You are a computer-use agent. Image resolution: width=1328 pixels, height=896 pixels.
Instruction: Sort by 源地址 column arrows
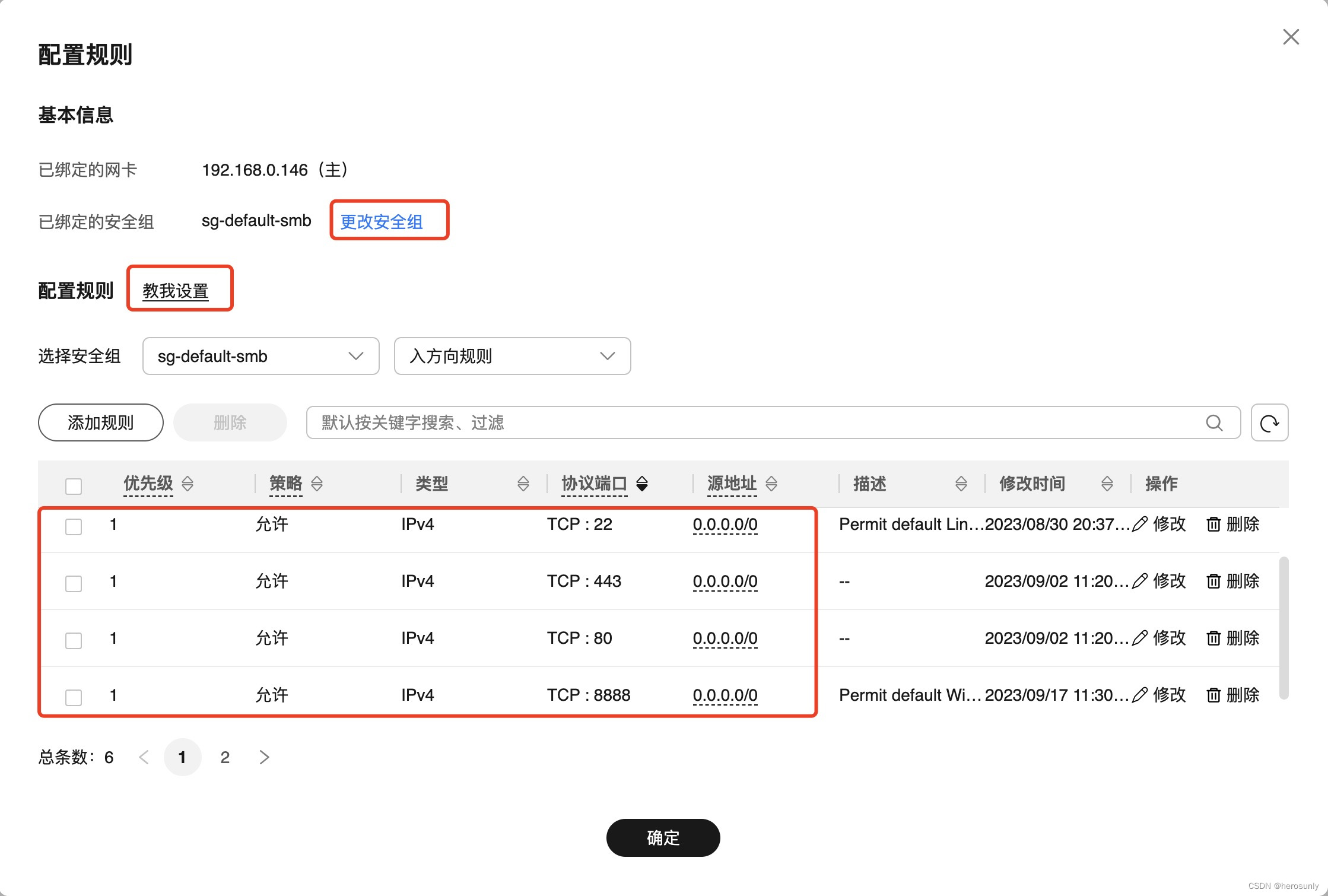pyautogui.click(x=771, y=484)
